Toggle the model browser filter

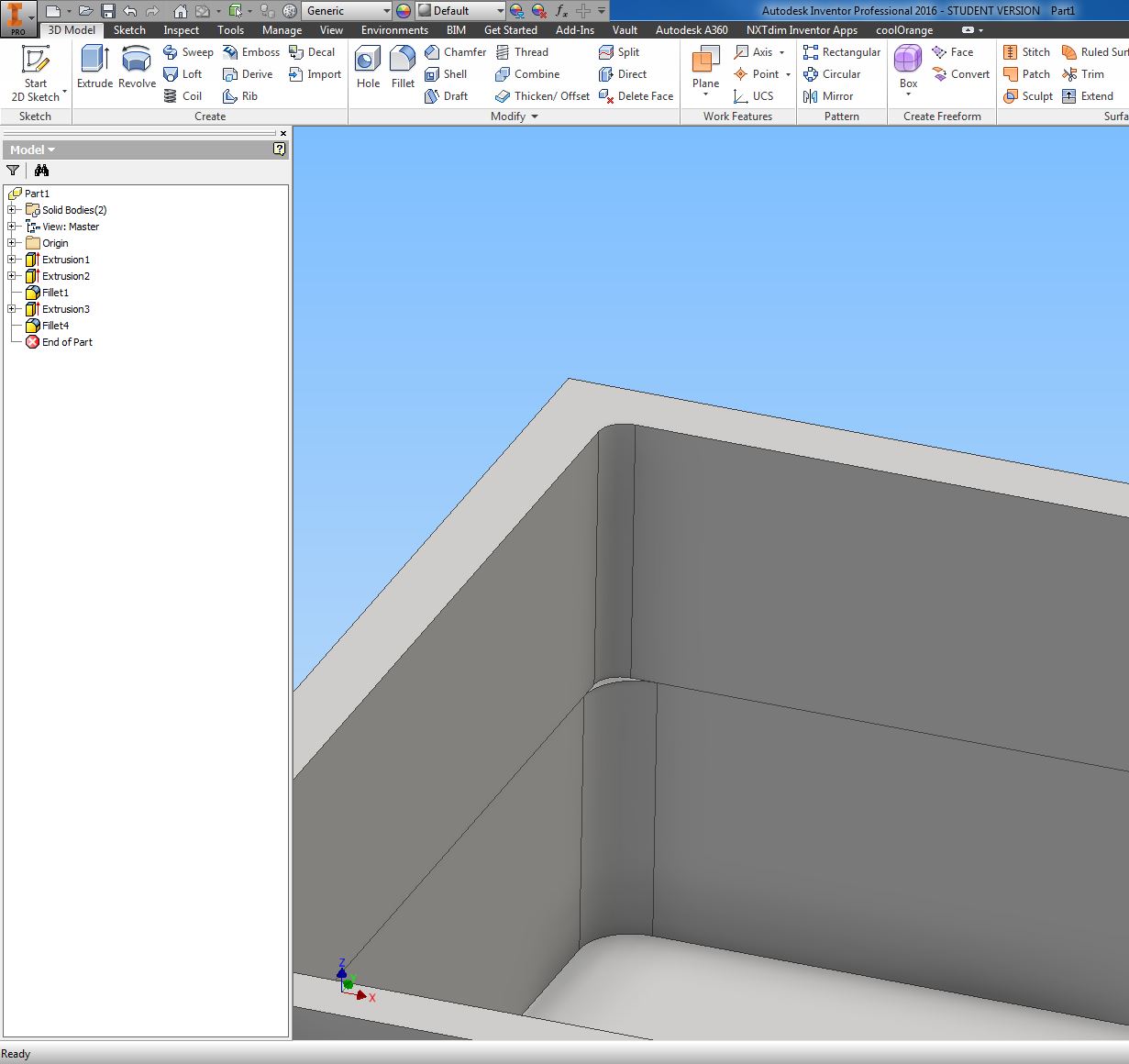(x=13, y=170)
